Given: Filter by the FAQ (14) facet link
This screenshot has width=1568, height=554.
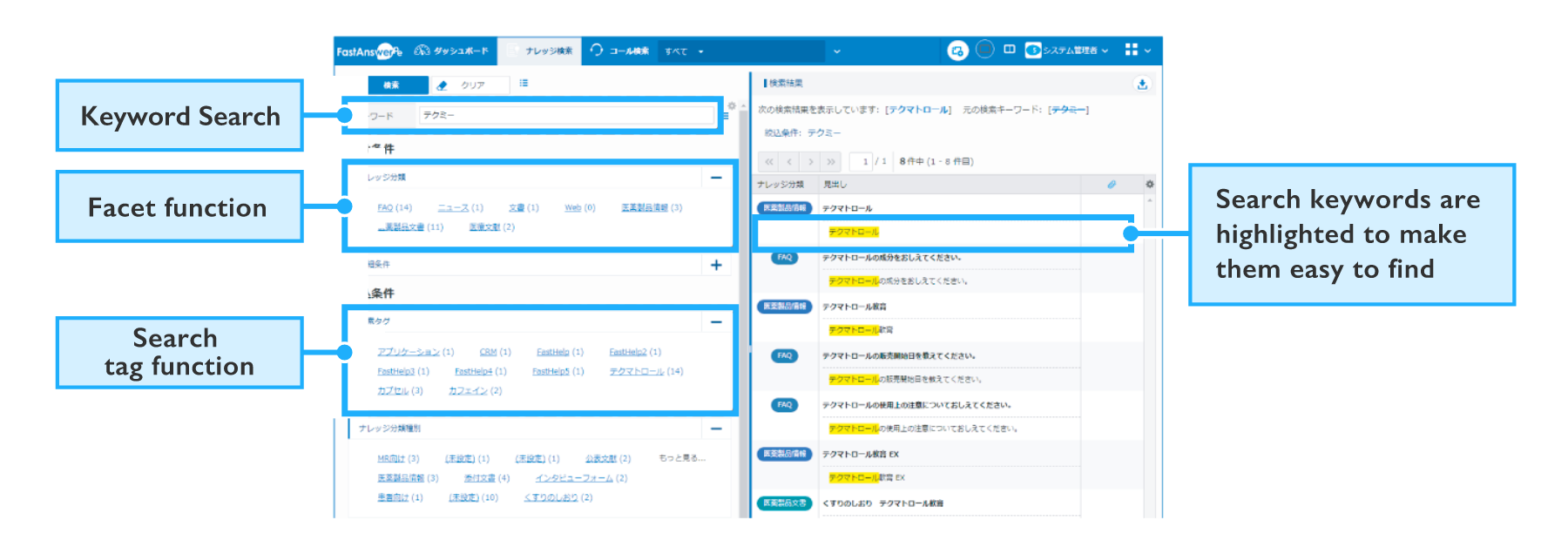Looking at the screenshot, I should pyautogui.click(x=394, y=208).
